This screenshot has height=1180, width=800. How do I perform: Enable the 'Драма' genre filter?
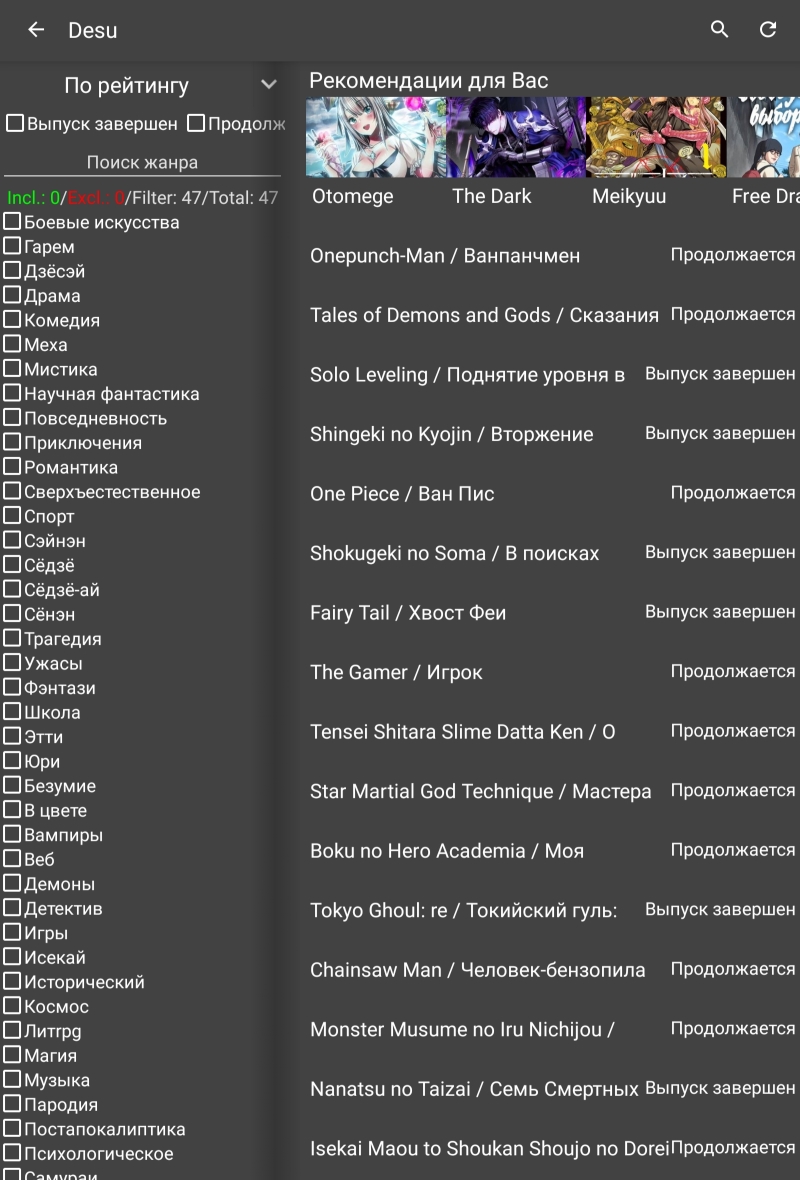point(12,295)
